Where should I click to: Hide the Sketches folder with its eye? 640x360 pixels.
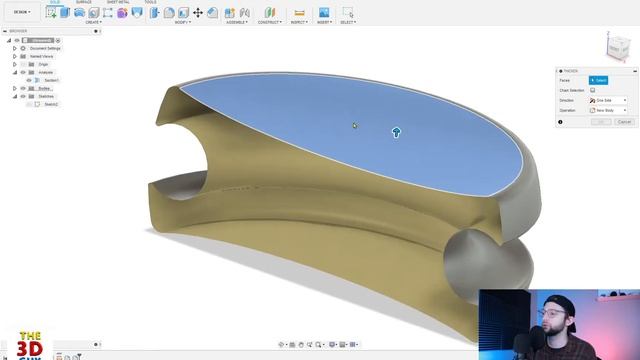tap(23, 96)
